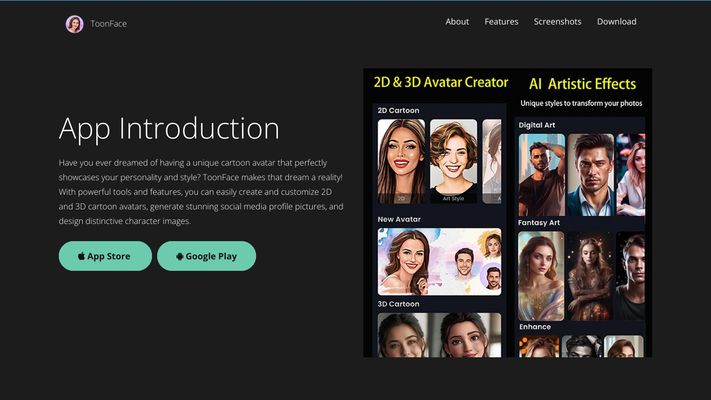Select the first Digital Art man thumbnail
This screenshot has height=400, width=711.
click(542, 175)
